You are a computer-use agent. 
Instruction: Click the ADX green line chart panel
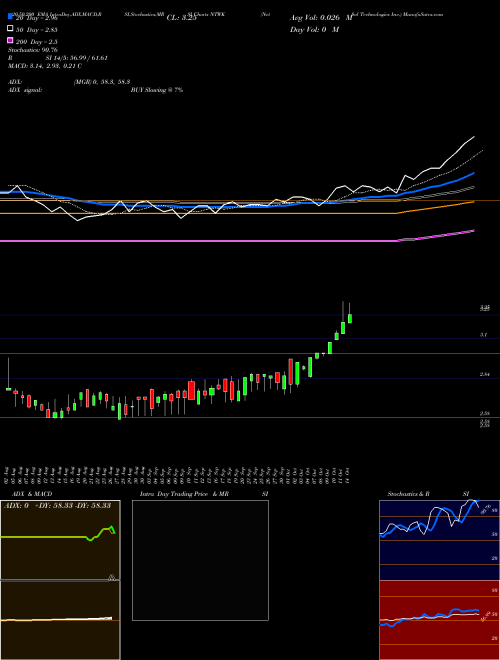click(60, 540)
